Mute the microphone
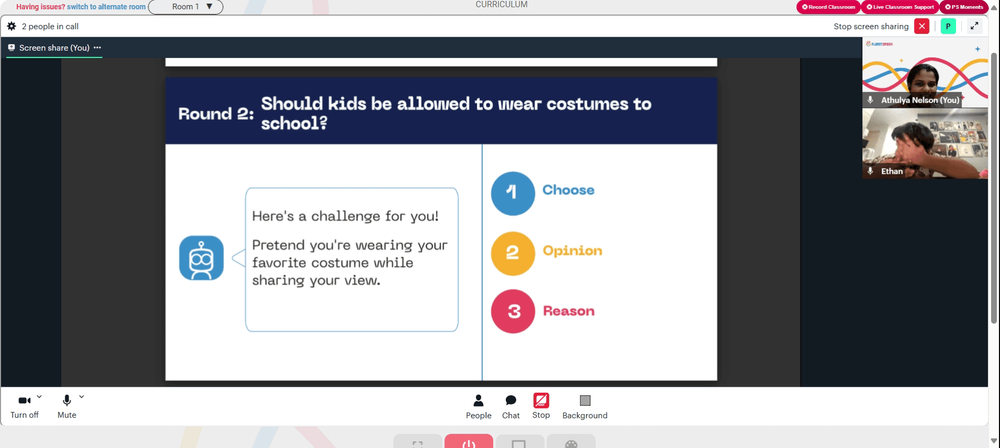1000x448 pixels. (x=66, y=407)
